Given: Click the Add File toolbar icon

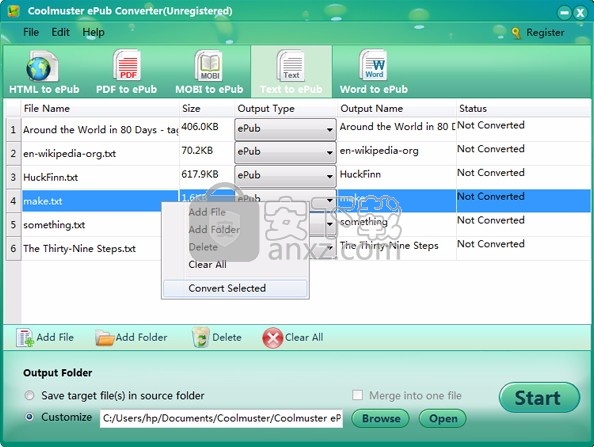Looking at the screenshot, I should click(25, 338).
